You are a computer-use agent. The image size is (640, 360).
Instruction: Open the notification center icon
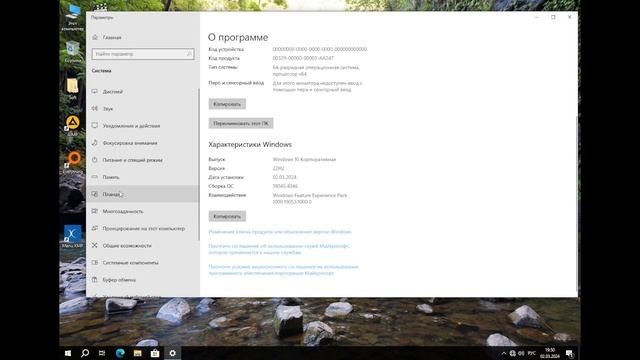[569, 353]
